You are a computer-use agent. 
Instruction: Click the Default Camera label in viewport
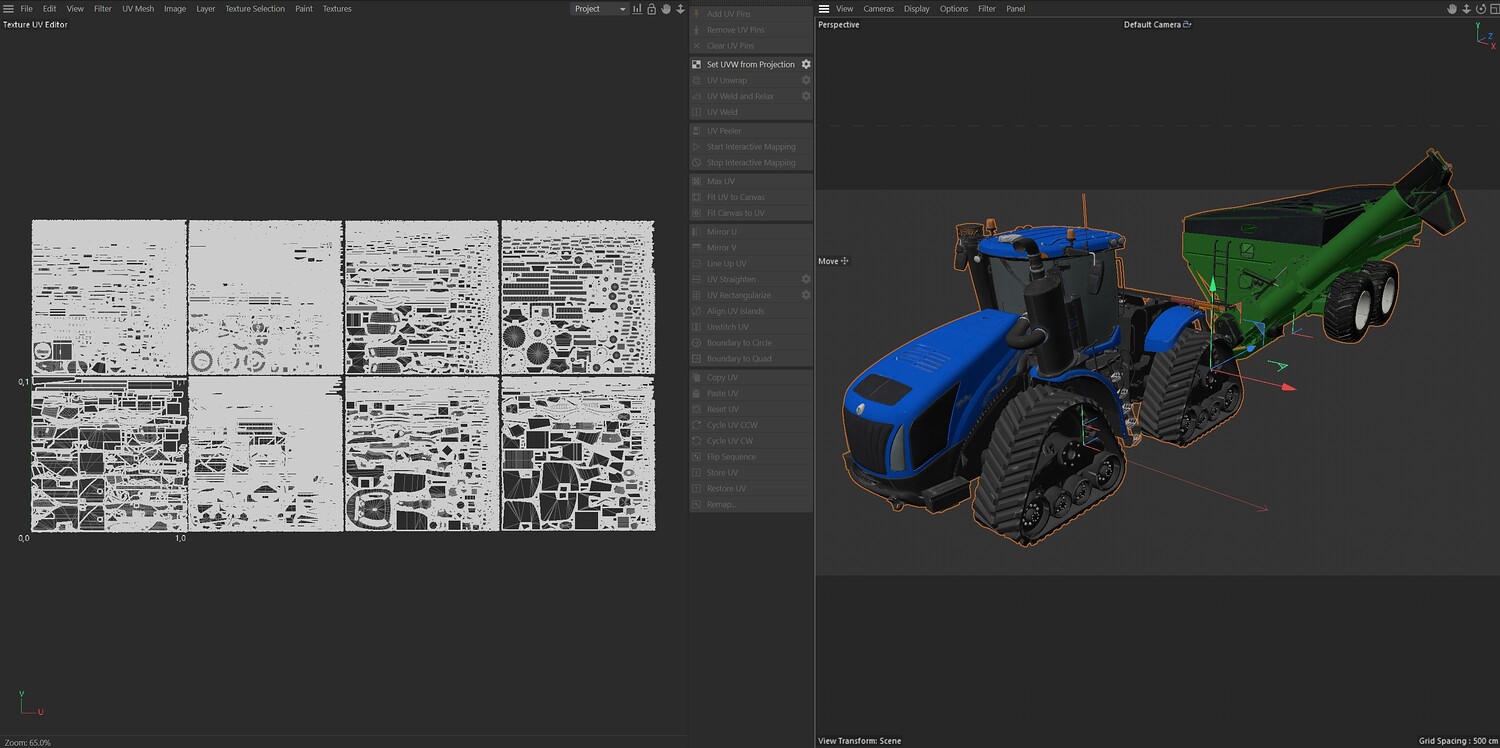tap(1152, 25)
